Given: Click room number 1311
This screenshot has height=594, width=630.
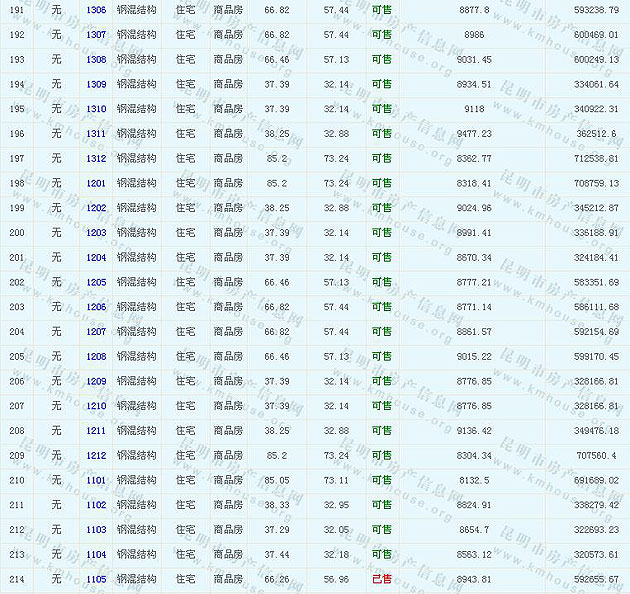Looking at the screenshot, I should coord(96,133).
